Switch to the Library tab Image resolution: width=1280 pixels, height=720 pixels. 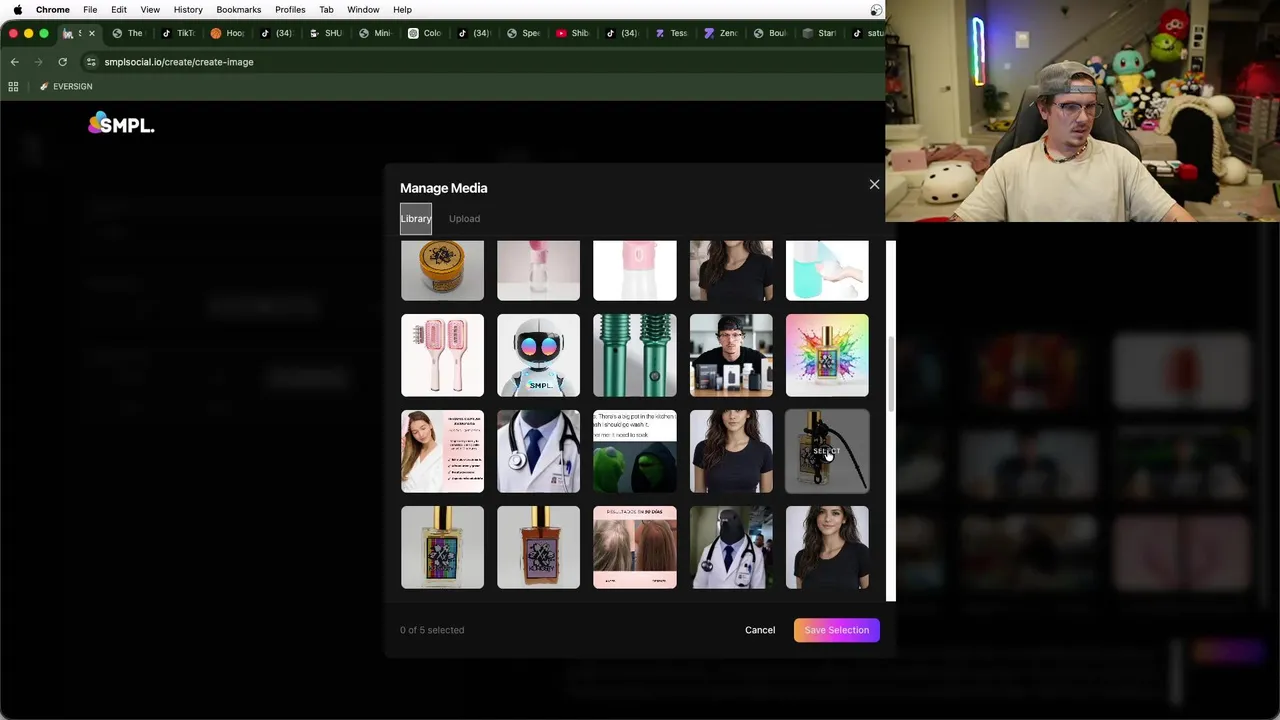pyautogui.click(x=416, y=218)
